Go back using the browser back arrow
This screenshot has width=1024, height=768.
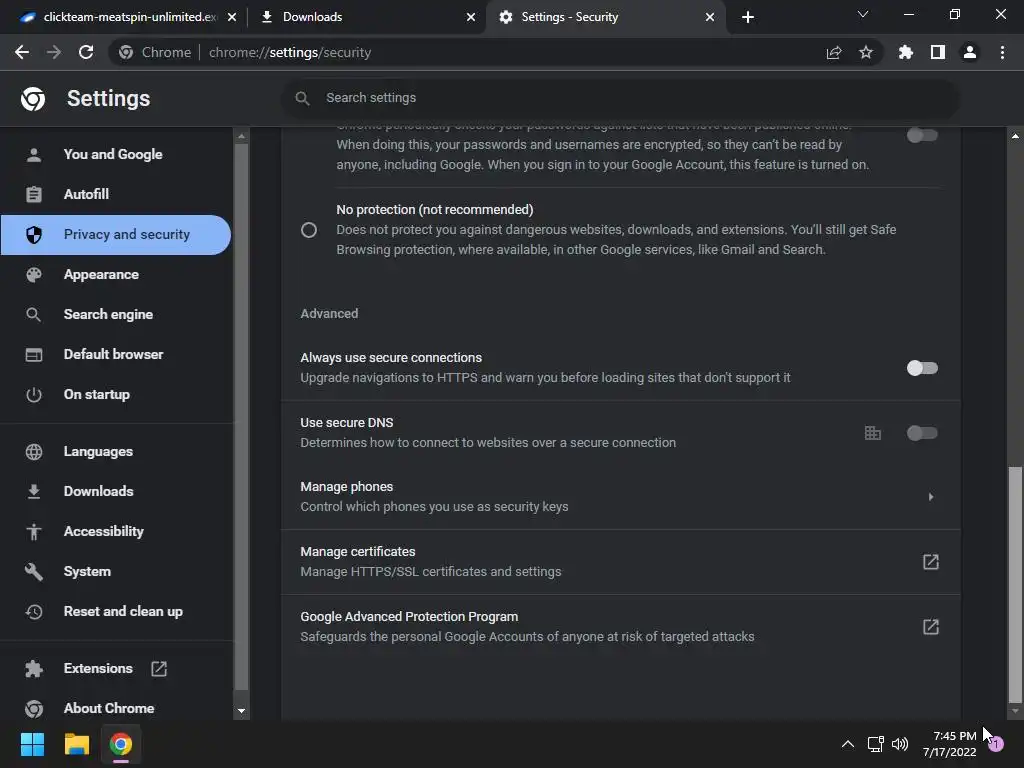tap(22, 52)
